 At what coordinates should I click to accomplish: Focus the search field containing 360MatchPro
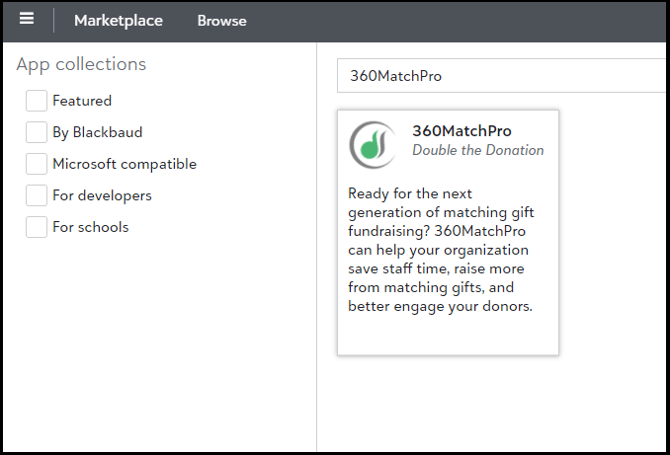pyautogui.click(x=500, y=76)
